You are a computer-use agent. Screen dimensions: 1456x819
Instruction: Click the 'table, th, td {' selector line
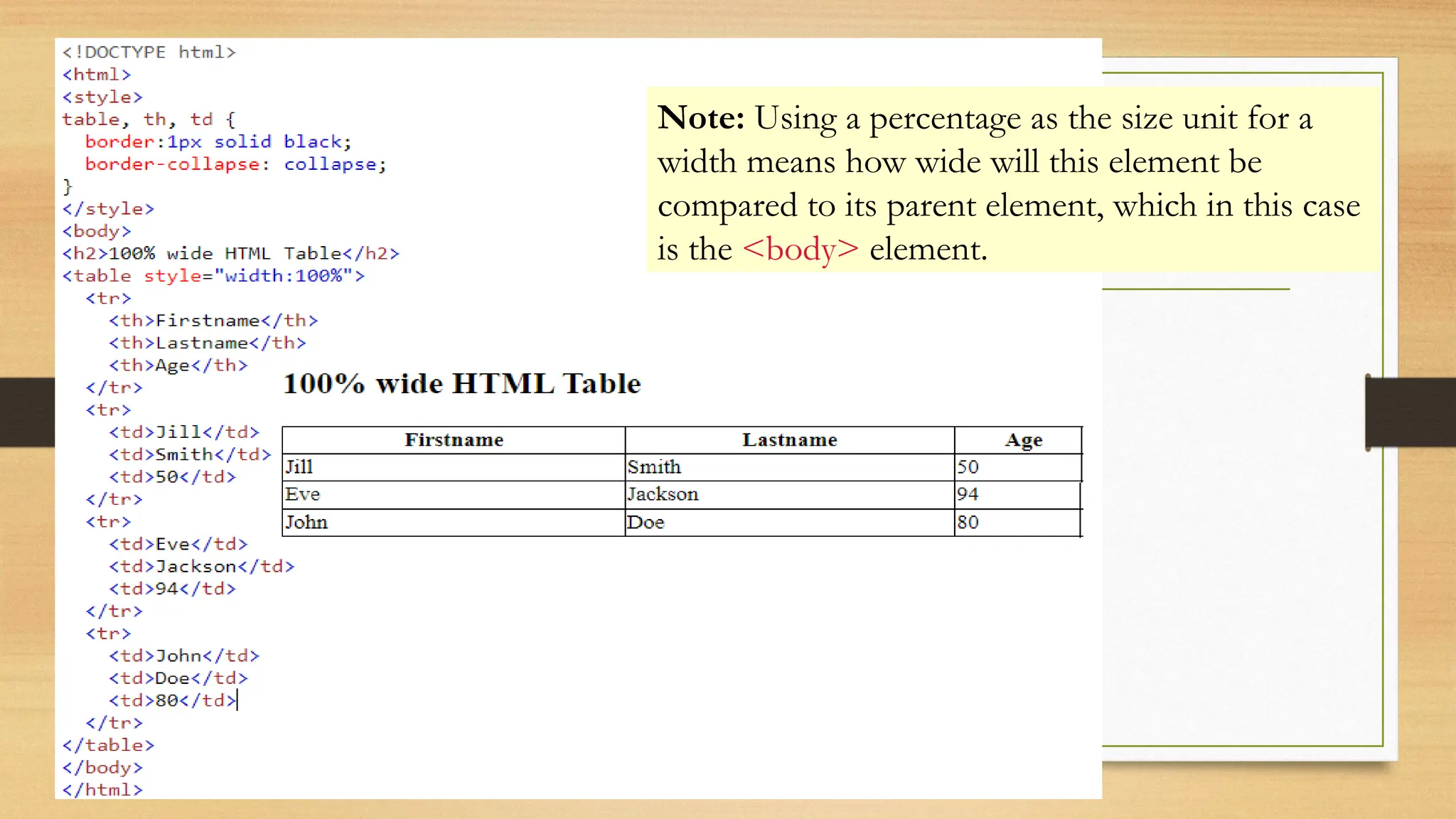149,119
